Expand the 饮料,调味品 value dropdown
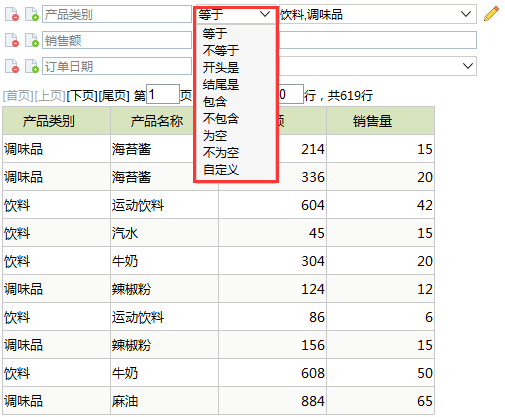 click(466, 14)
